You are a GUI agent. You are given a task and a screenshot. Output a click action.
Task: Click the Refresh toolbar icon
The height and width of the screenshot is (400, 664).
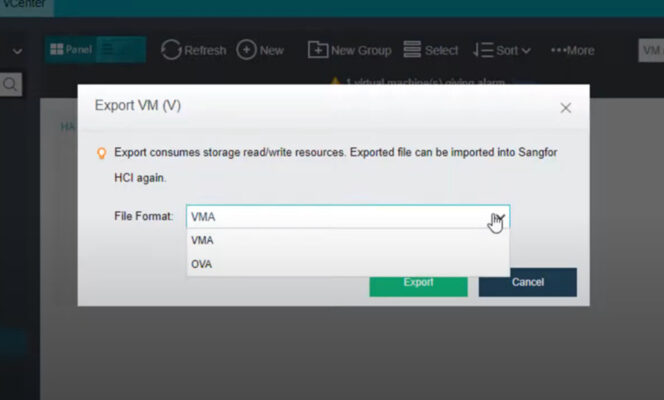[171, 50]
